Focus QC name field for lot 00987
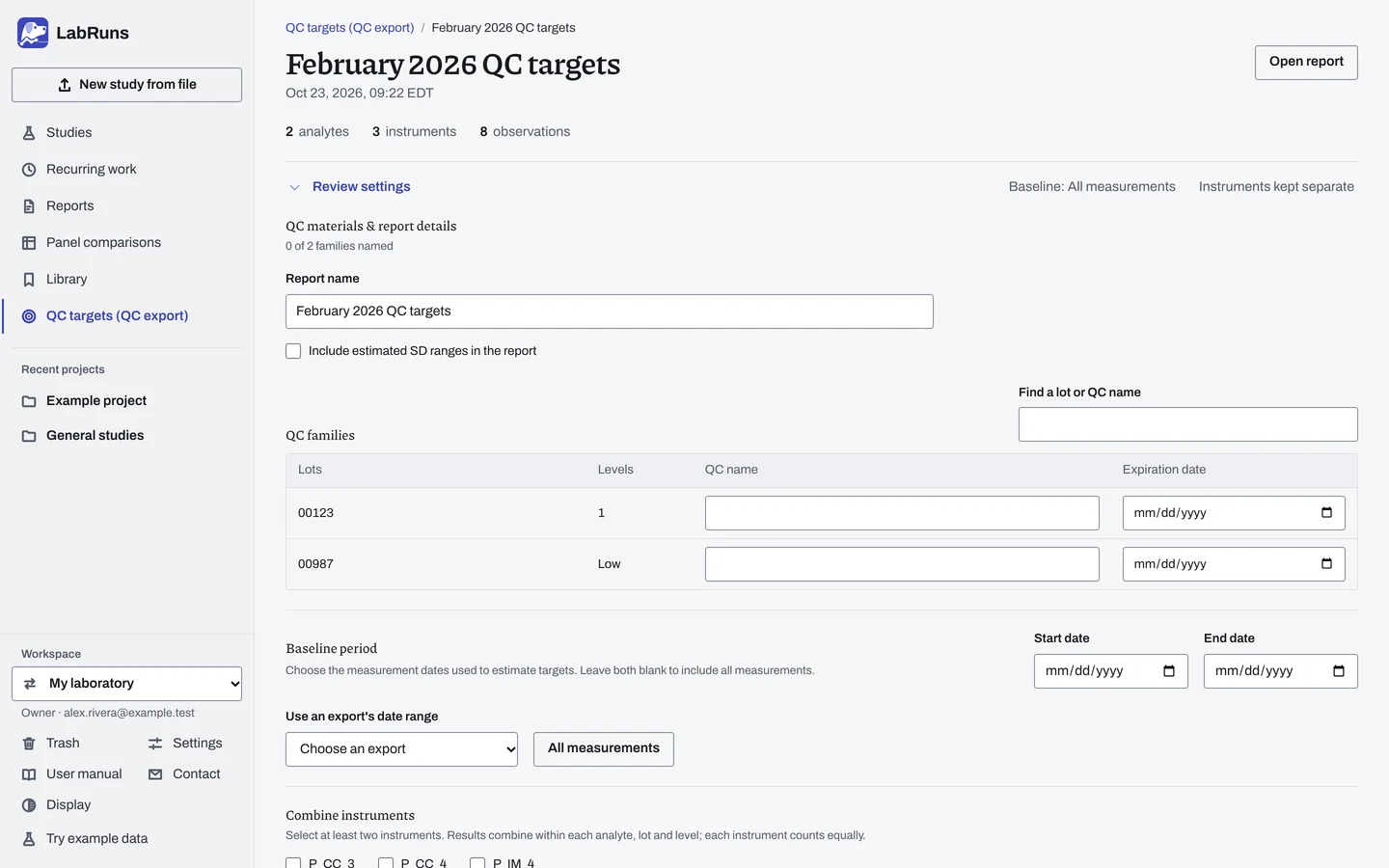The image size is (1389, 868). (x=902, y=564)
